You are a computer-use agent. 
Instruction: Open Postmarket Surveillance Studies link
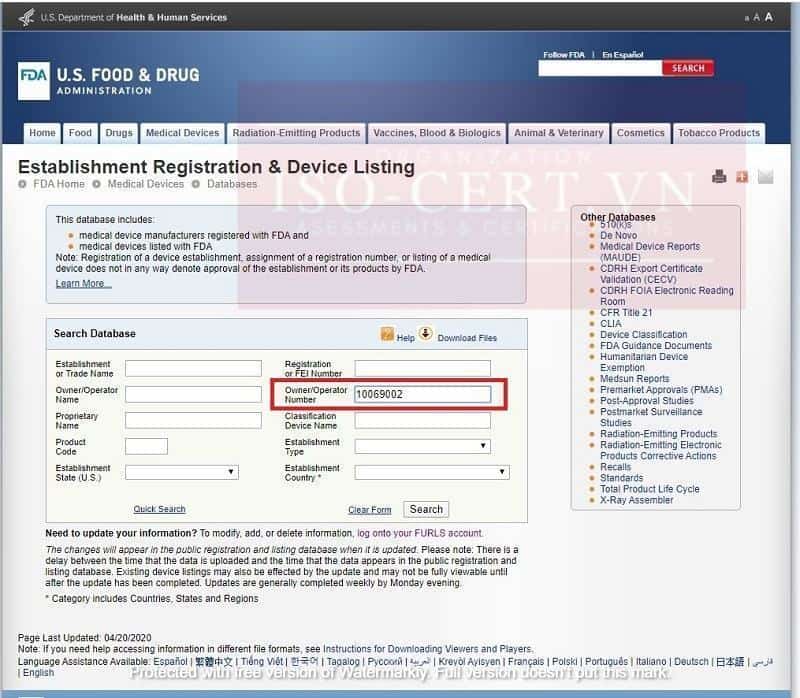(651, 417)
